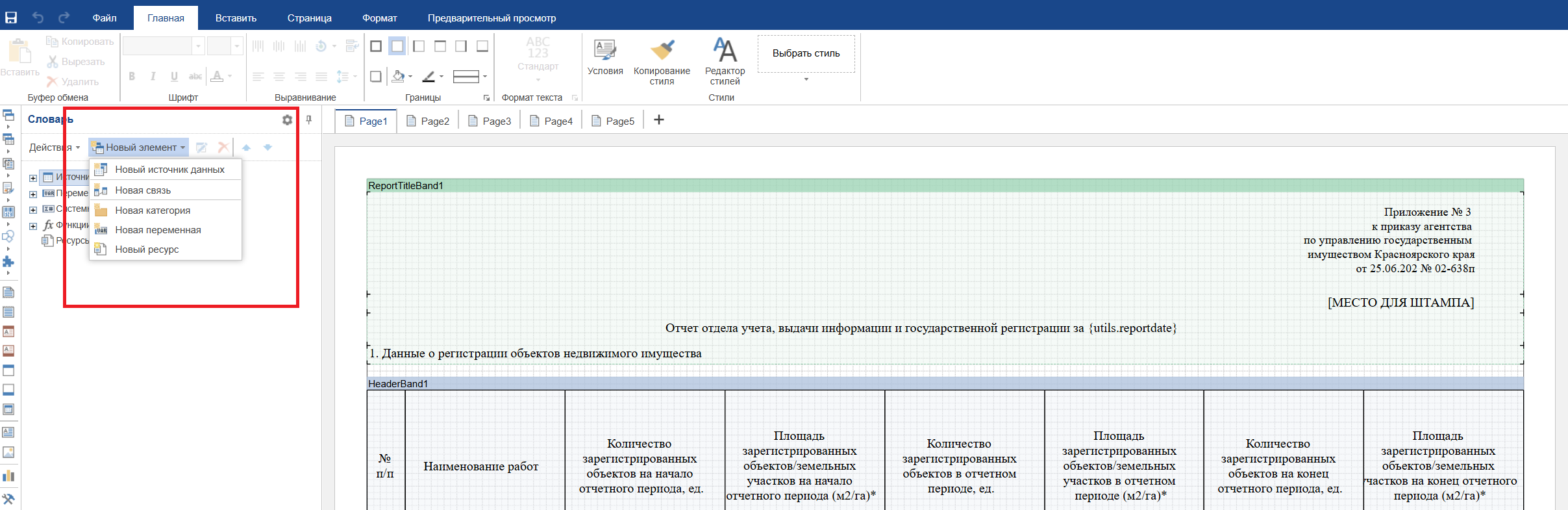Click toolbox setup hammer-wrench icon
The image size is (1568, 510).
coord(8,499)
